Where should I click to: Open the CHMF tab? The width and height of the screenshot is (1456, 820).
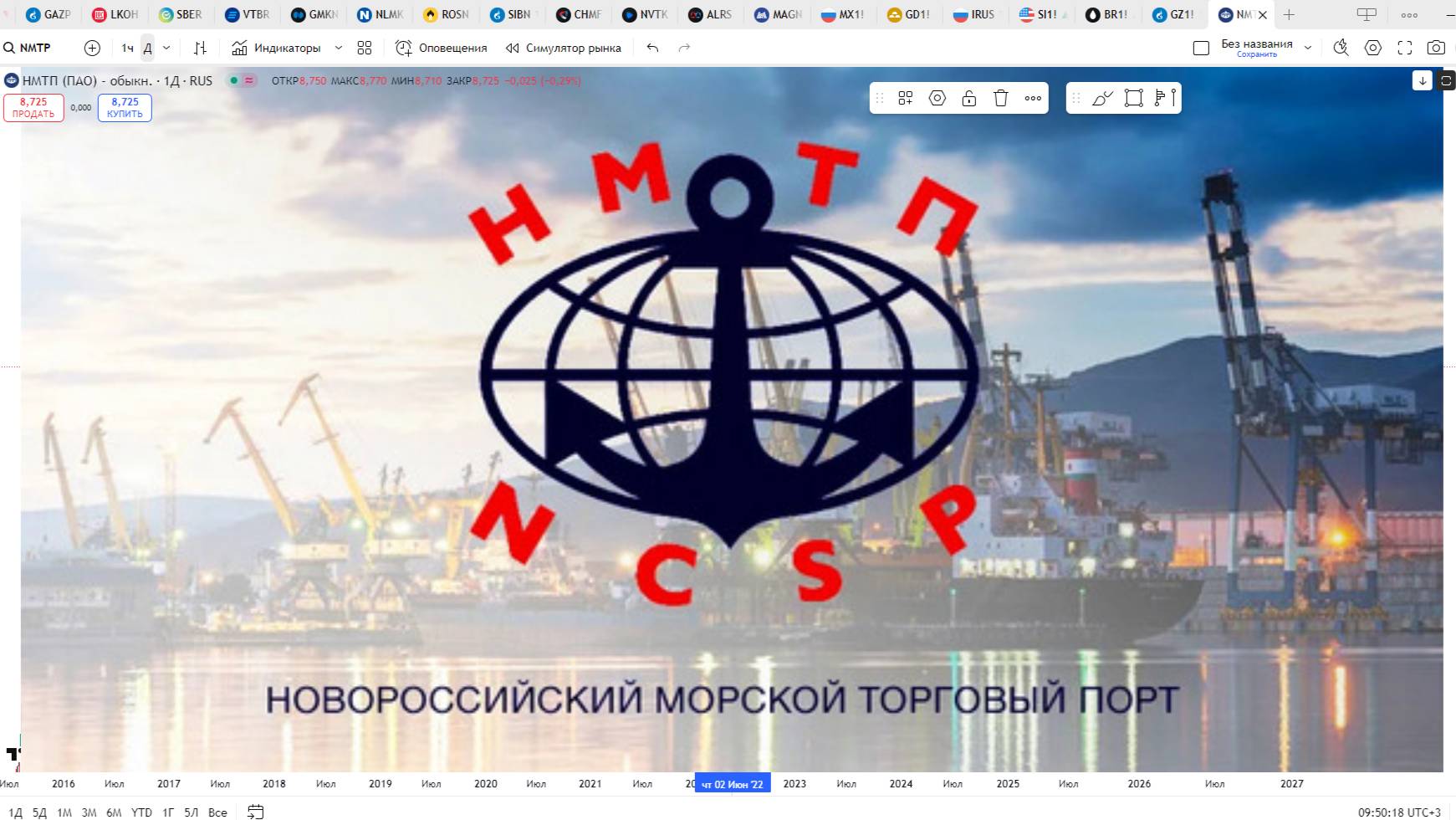coord(579,14)
